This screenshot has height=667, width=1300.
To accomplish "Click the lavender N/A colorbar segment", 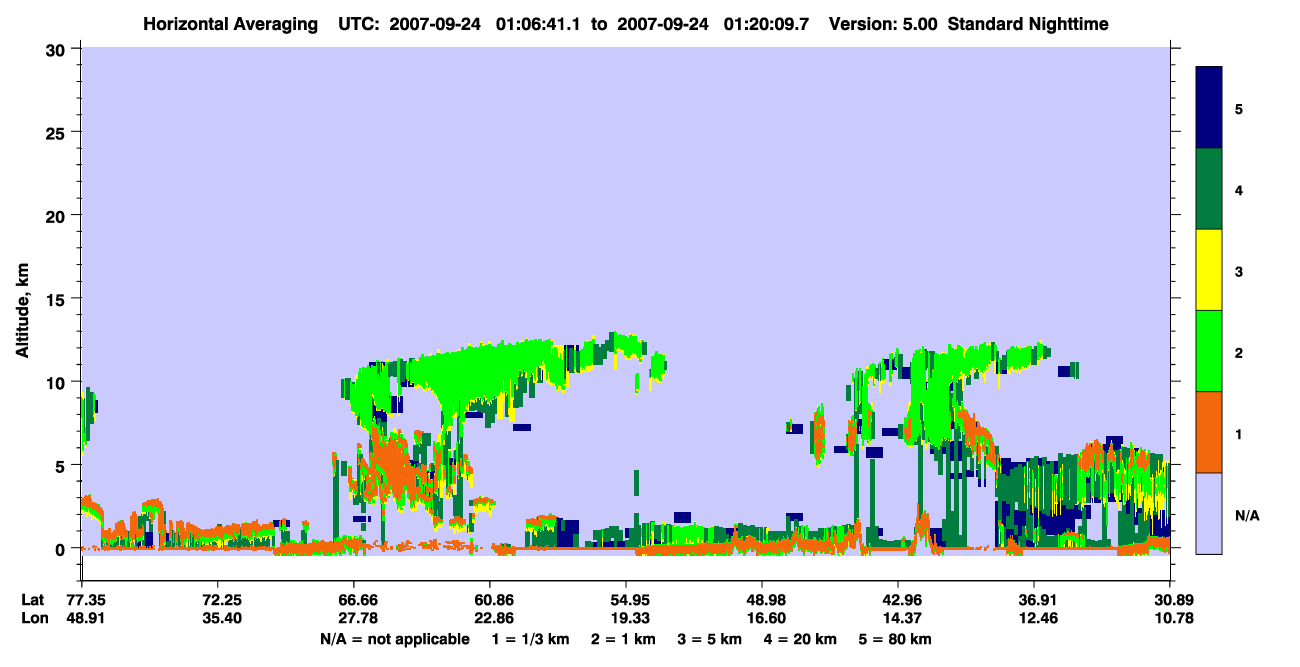I will (1209, 513).
